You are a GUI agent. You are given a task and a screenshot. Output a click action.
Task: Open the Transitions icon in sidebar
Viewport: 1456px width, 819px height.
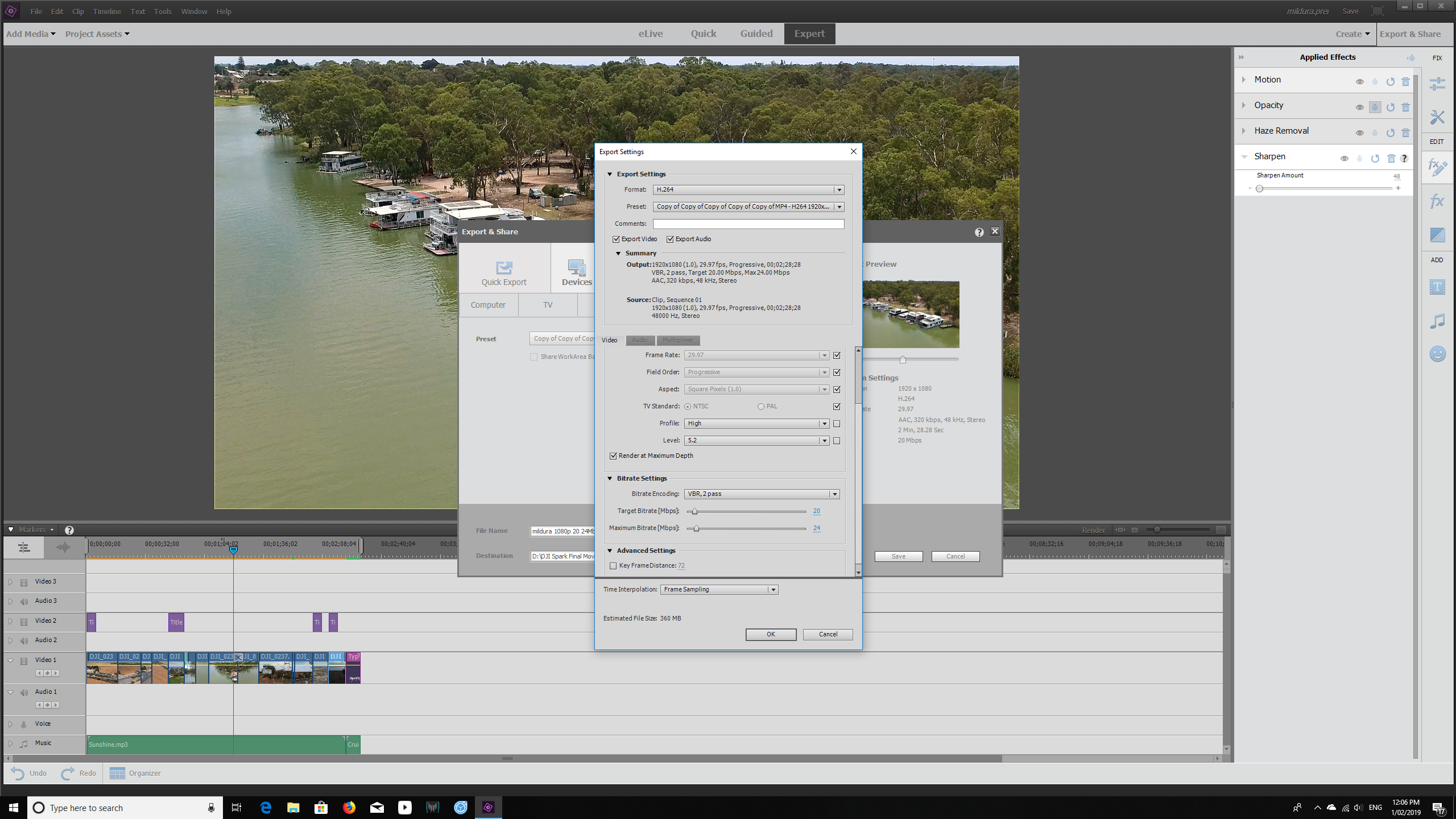click(x=1437, y=235)
